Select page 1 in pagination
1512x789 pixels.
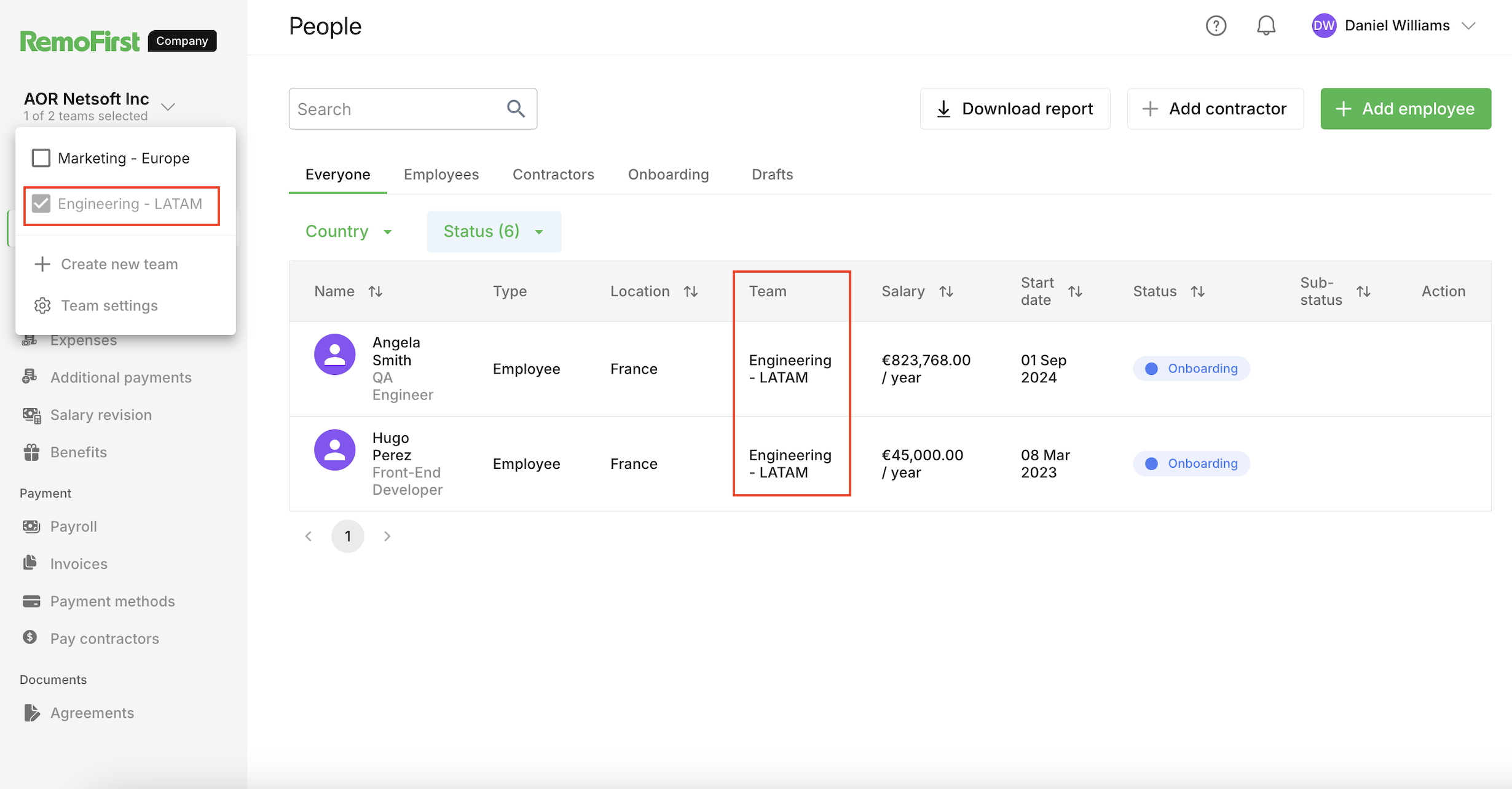tap(348, 536)
